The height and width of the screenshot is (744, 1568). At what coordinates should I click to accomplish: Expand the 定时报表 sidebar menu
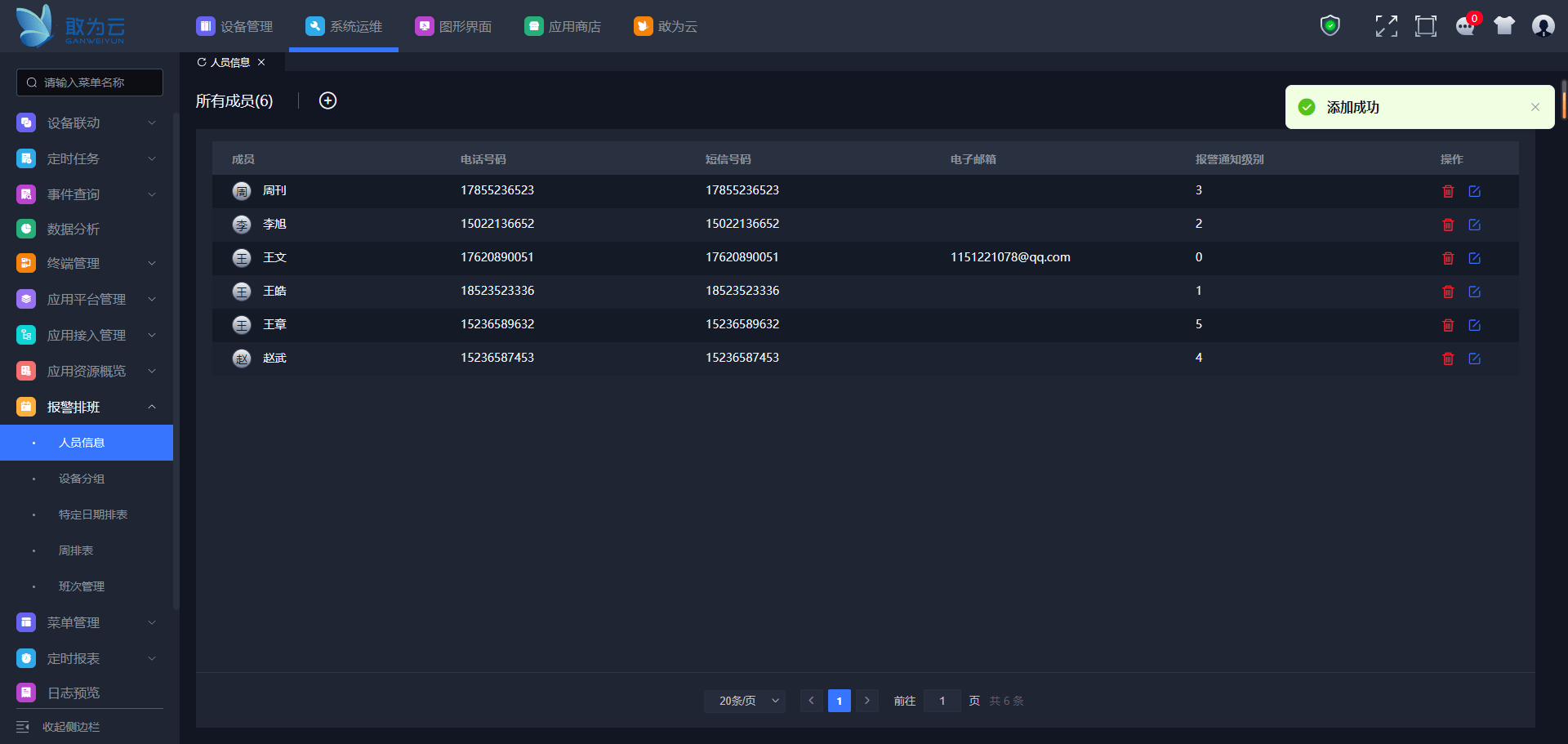point(87,658)
